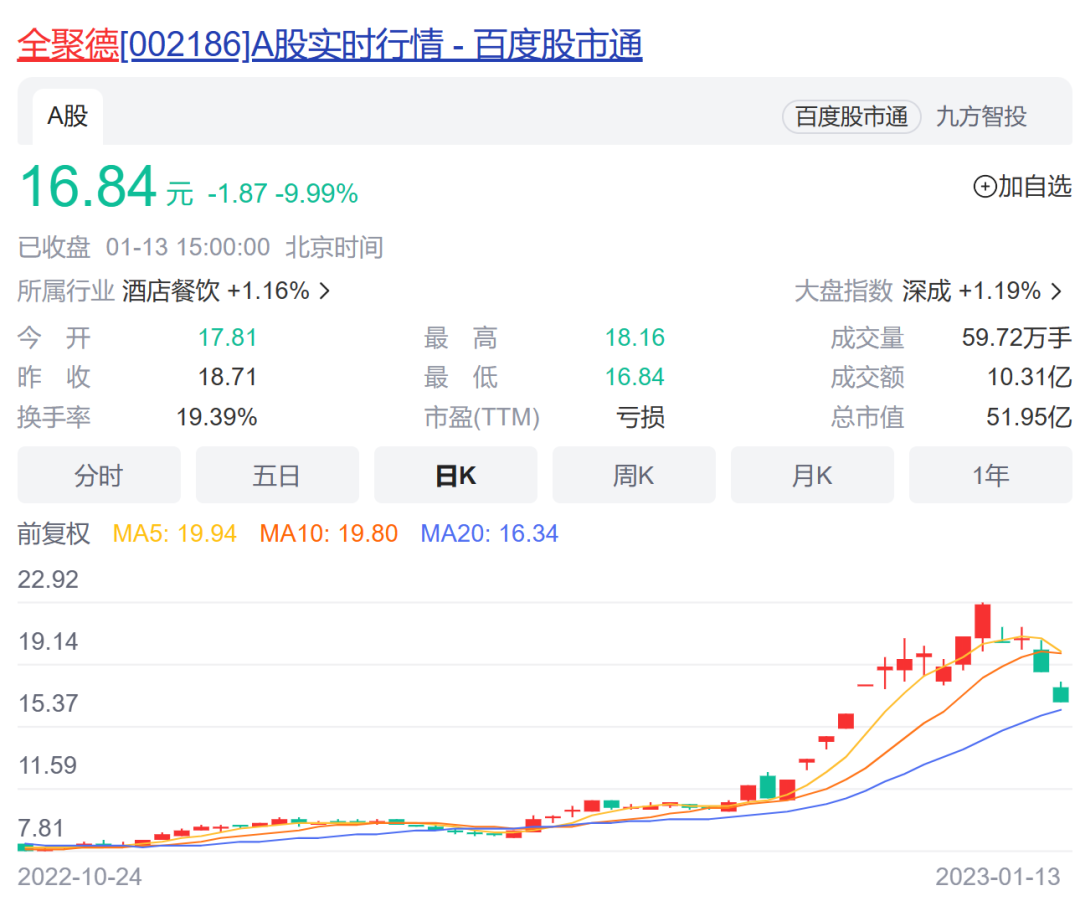Click the 今开 value 17.81
1080x901 pixels.
click(x=227, y=338)
